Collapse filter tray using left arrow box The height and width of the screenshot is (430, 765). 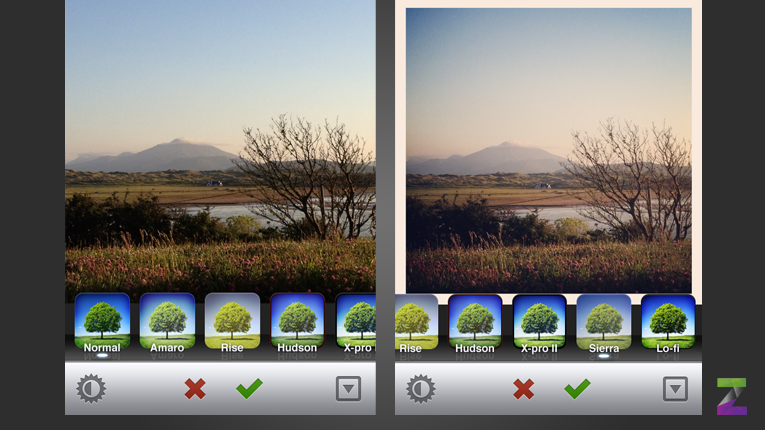point(348,389)
